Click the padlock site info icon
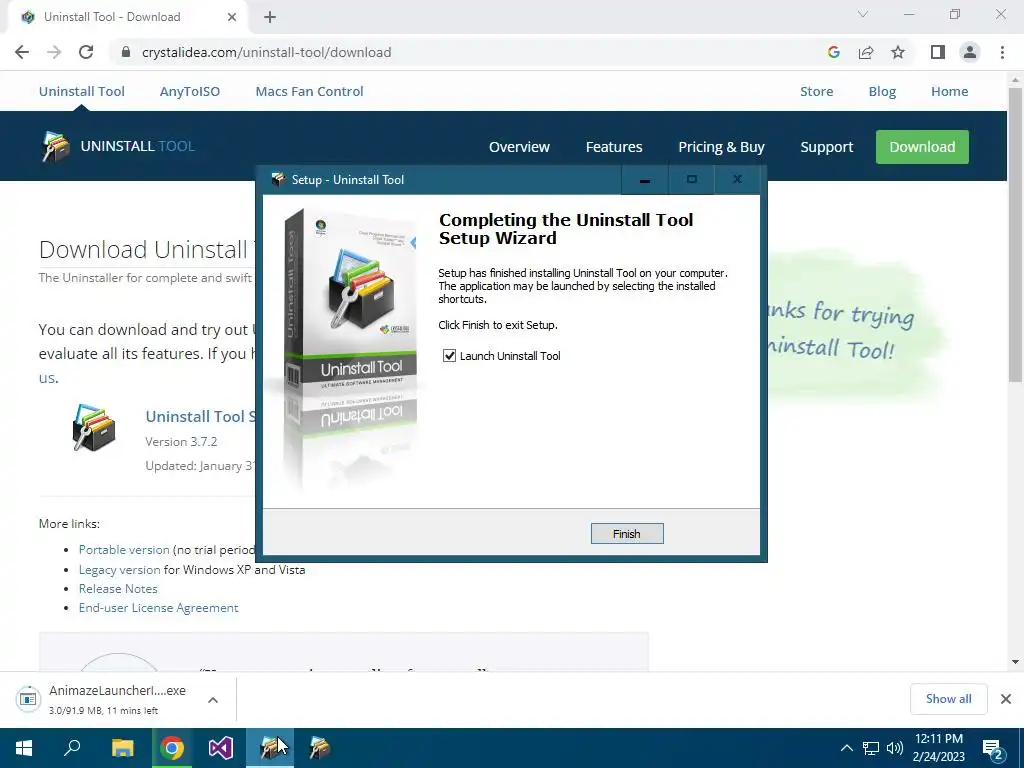Image resolution: width=1024 pixels, height=768 pixels. click(x=126, y=52)
